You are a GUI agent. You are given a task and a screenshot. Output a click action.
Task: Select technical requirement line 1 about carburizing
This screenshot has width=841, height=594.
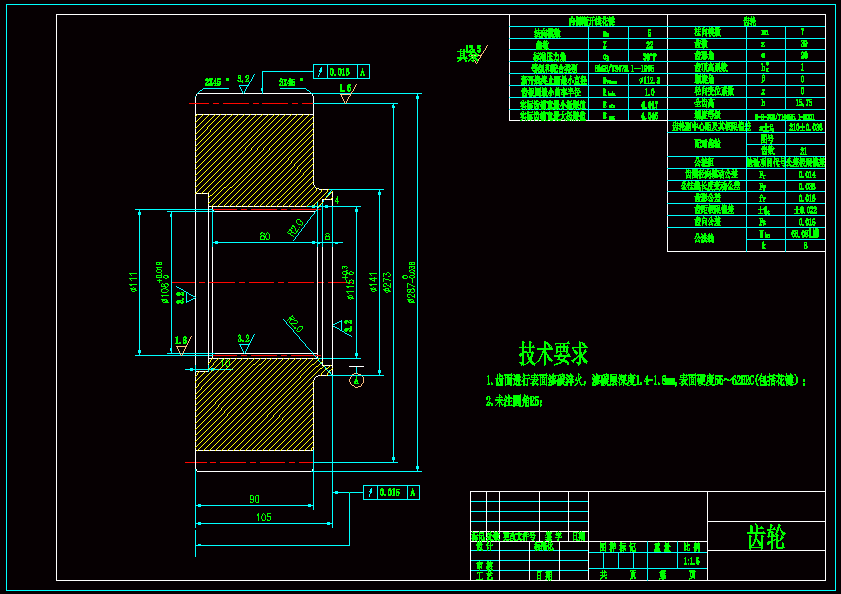click(x=646, y=381)
